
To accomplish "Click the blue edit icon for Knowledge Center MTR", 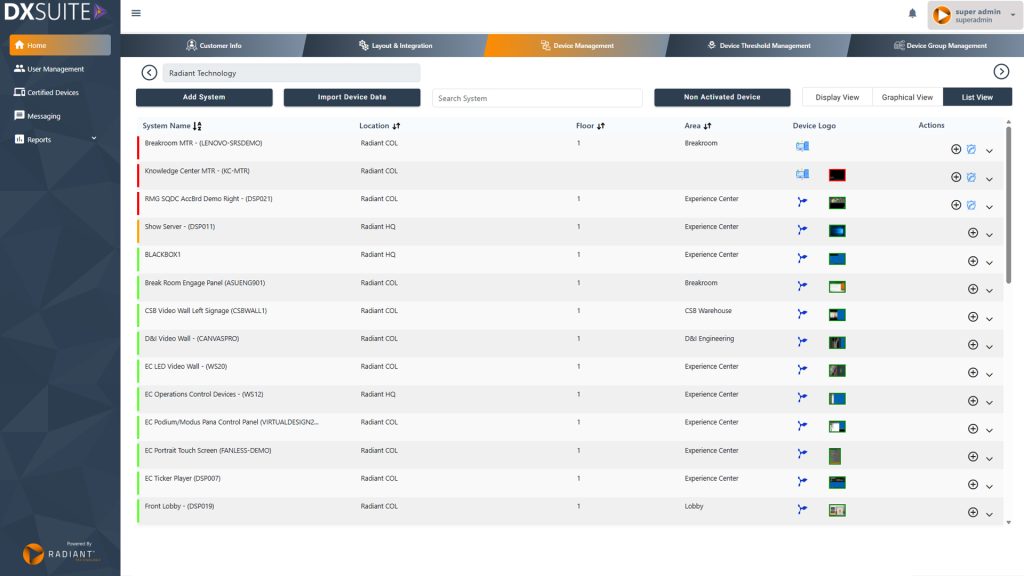I will tap(971, 177).
